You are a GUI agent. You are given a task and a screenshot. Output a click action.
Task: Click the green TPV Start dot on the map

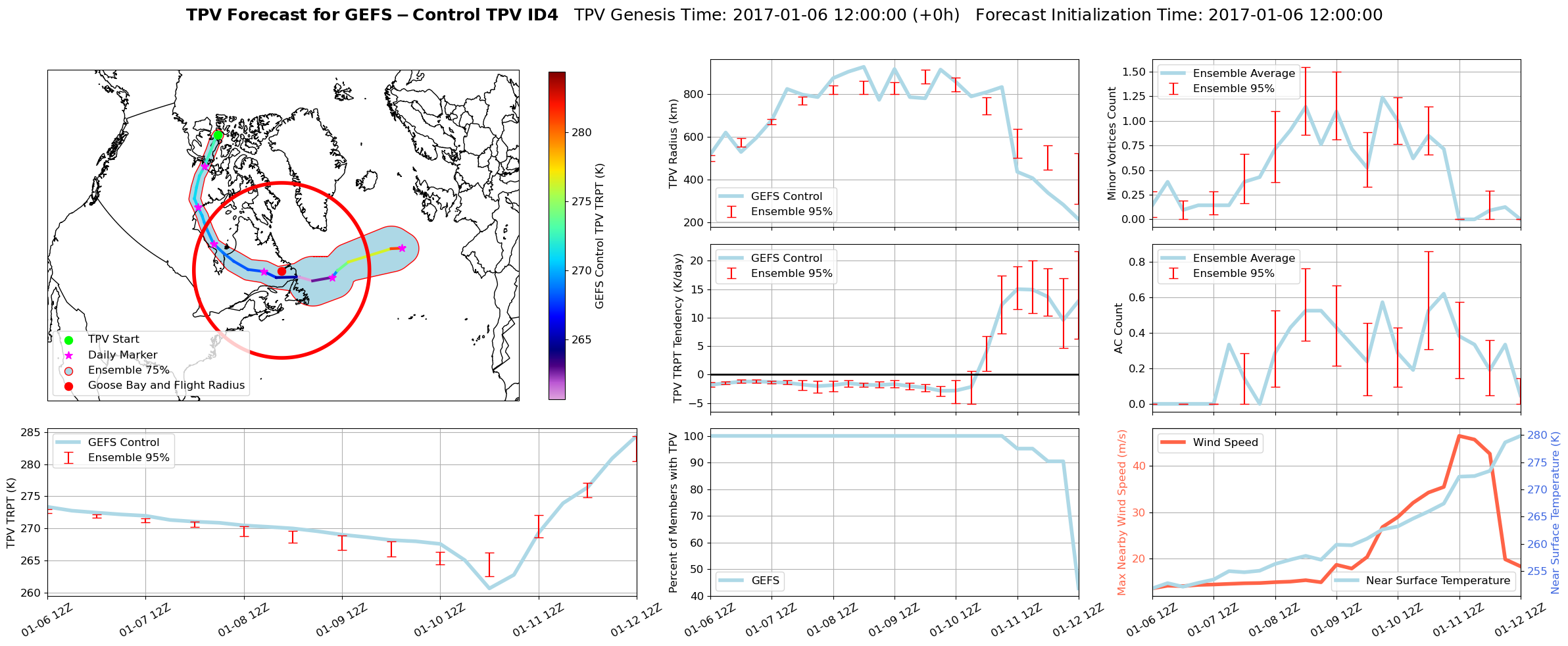click(218, 135)
